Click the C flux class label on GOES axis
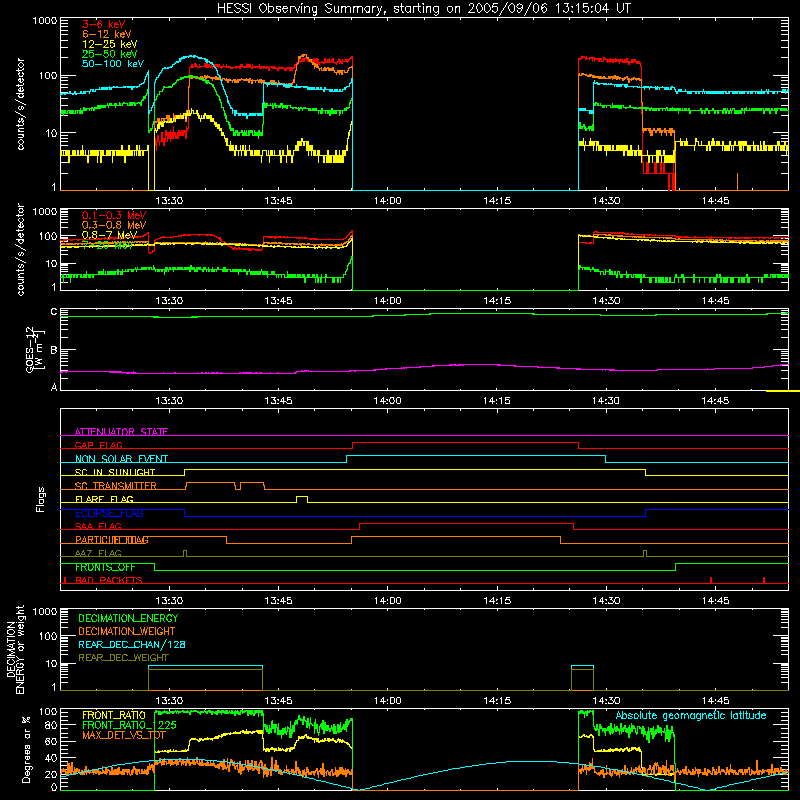 54,312
